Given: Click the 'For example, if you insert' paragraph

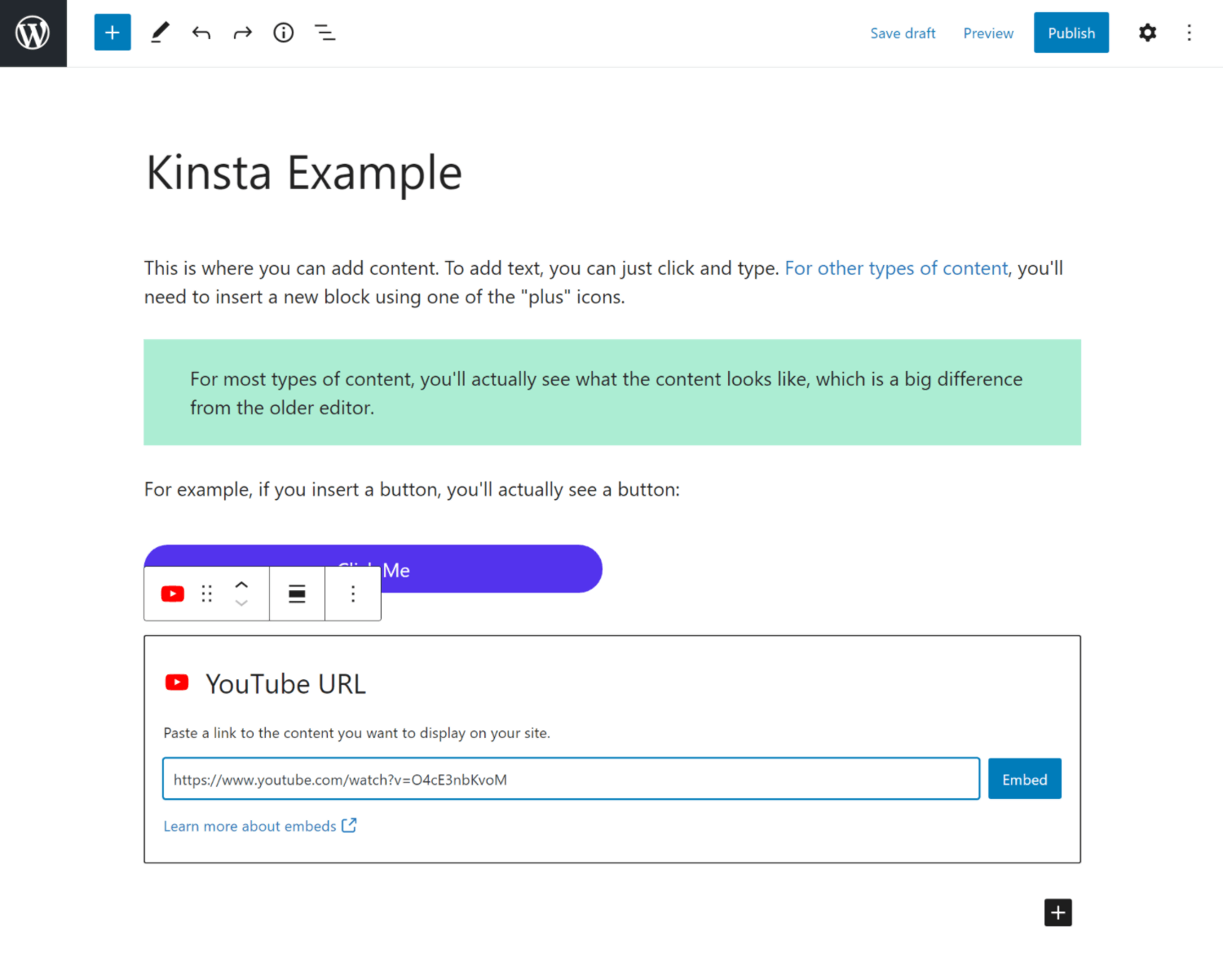Looking at the screenshot, I should tap(412, 489).
